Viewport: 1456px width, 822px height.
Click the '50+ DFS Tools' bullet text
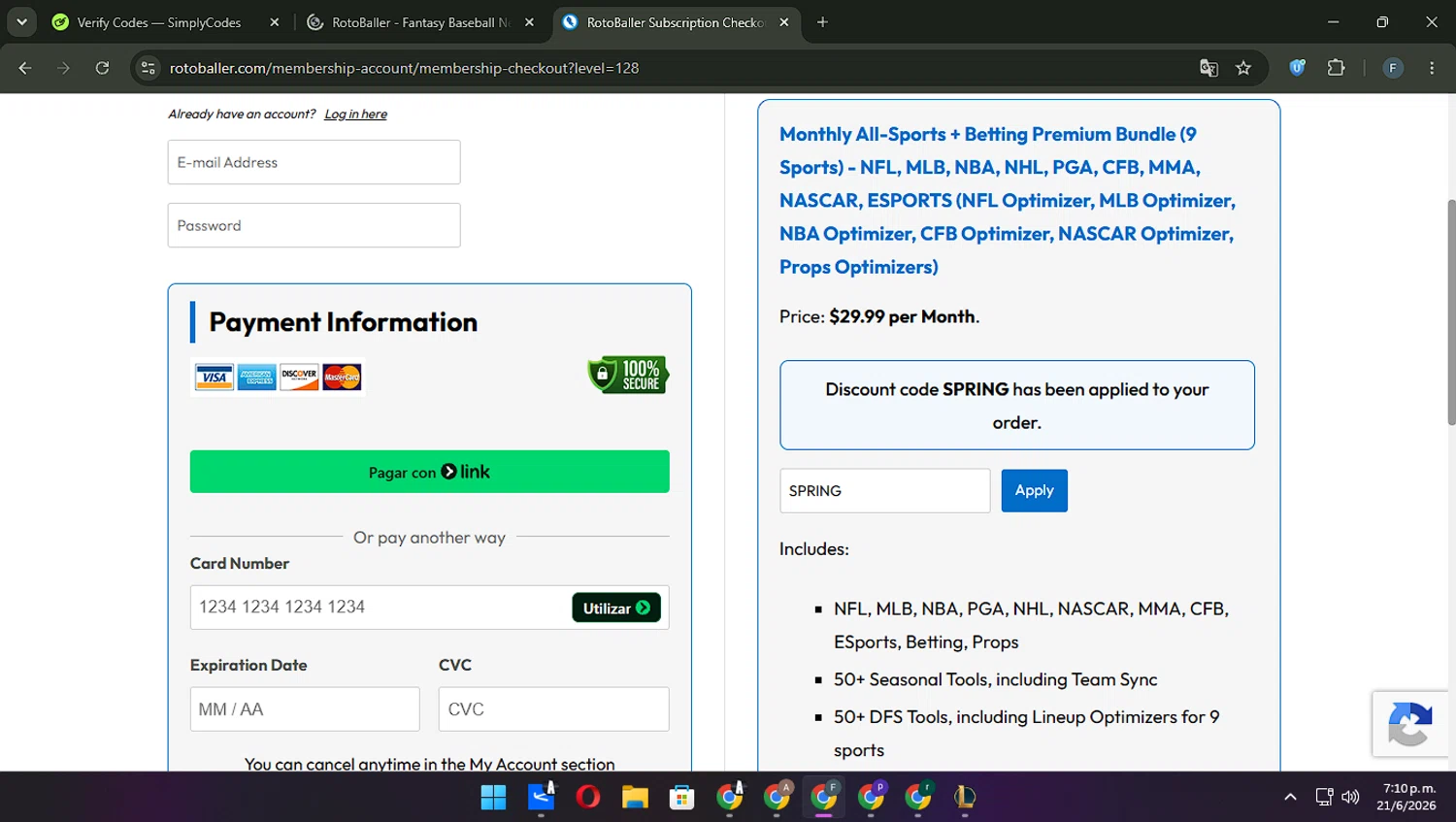point(1027,734)
